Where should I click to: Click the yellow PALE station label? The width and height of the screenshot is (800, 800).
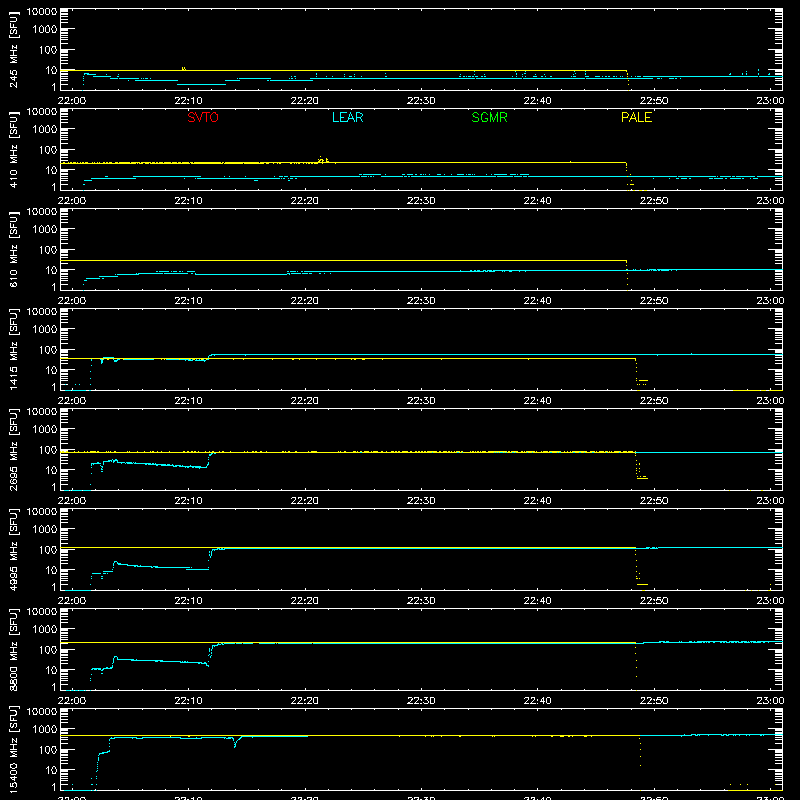point(636,117)
